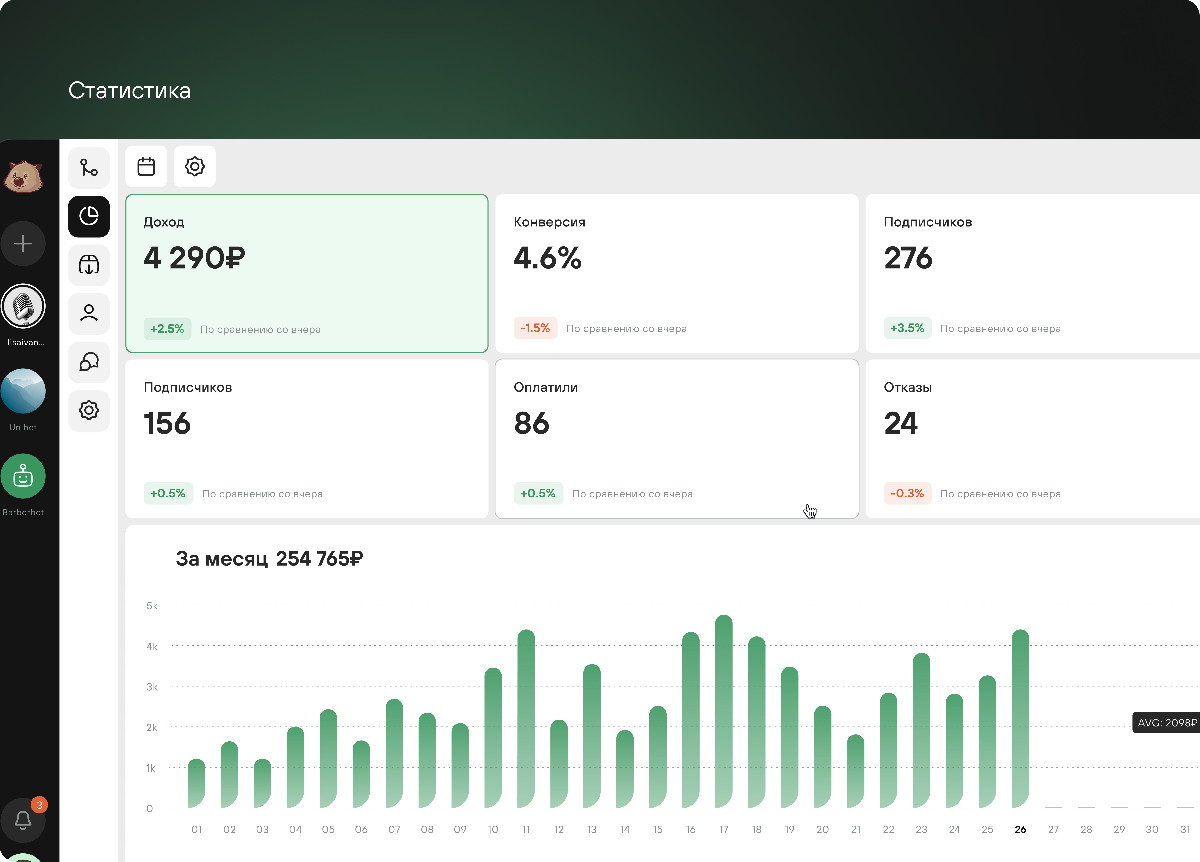Select the green robot avatar bot
The image size is (1200, 862).
(x=23, y=477)
